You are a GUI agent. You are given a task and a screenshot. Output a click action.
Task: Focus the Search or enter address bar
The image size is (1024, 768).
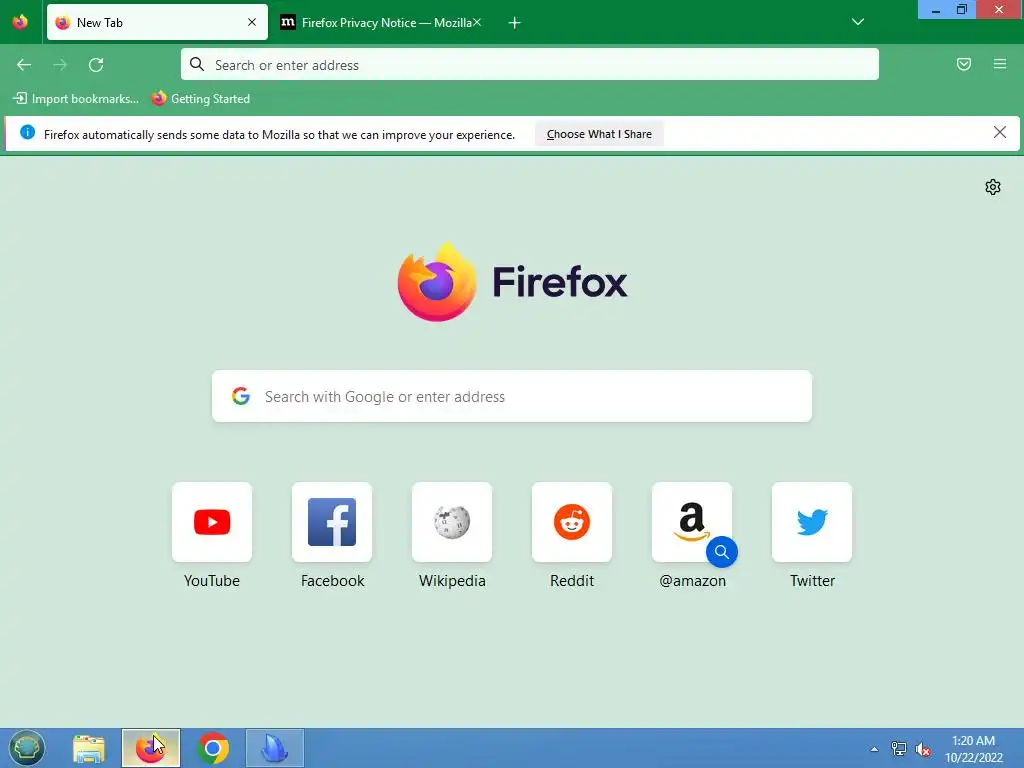click(x=530, y=64)
